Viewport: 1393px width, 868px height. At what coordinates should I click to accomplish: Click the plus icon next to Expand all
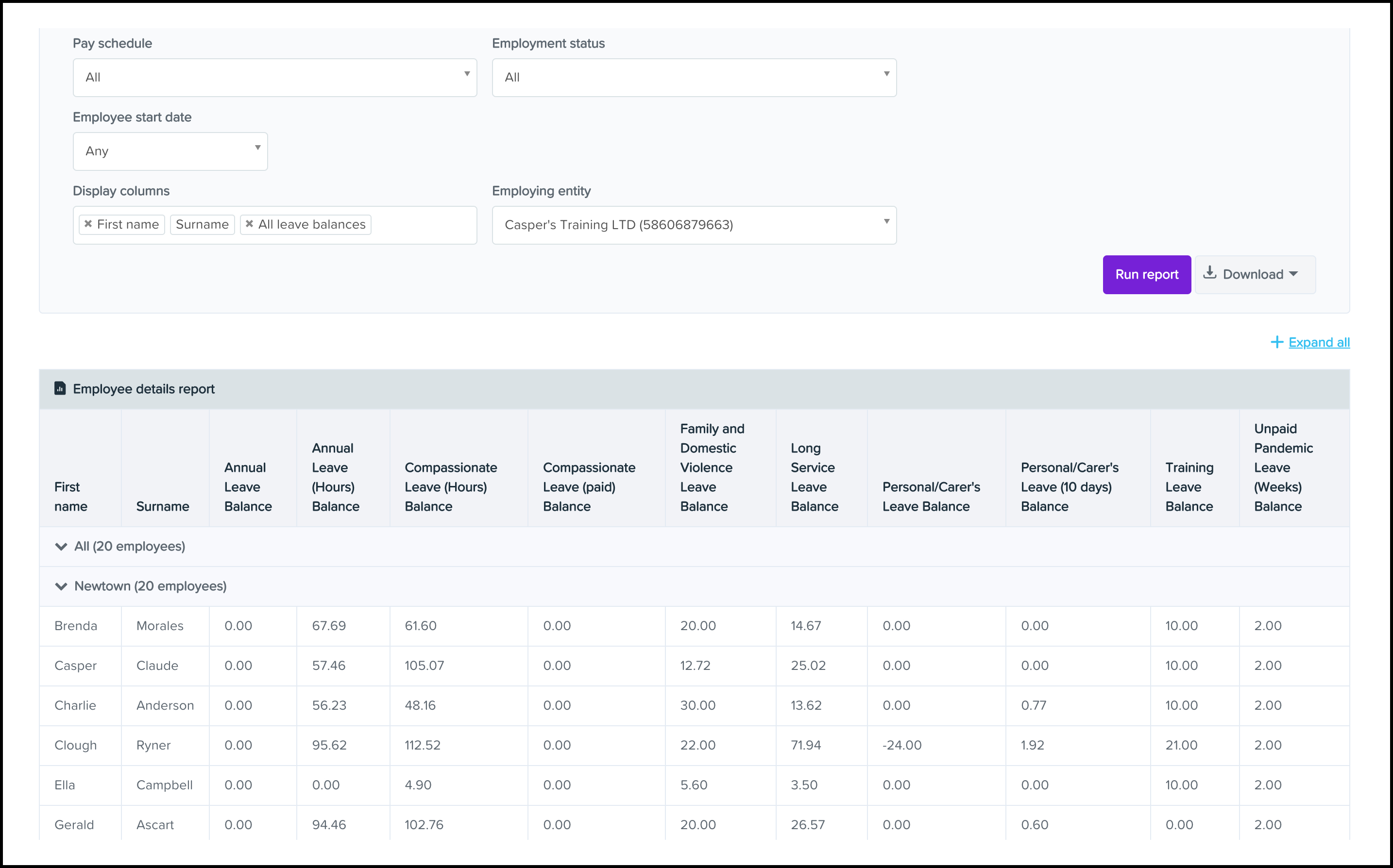click(1276, 342)
